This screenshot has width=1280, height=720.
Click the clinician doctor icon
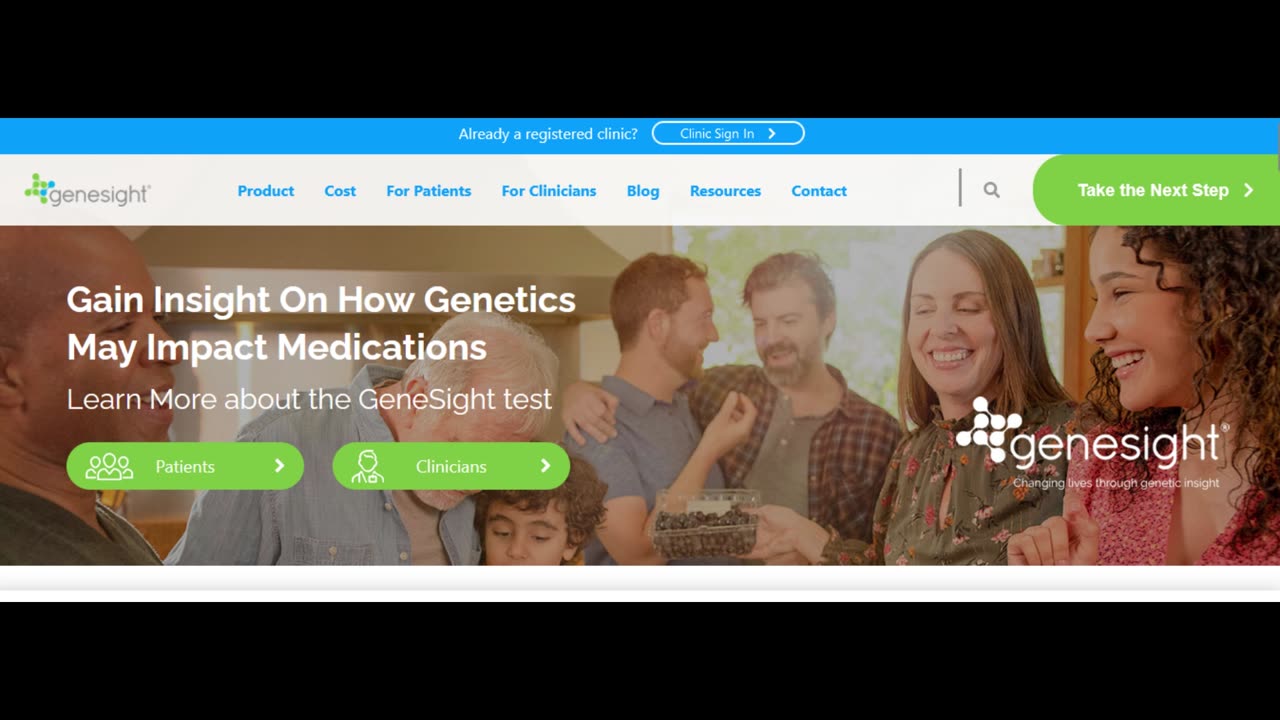coord(367,467)
